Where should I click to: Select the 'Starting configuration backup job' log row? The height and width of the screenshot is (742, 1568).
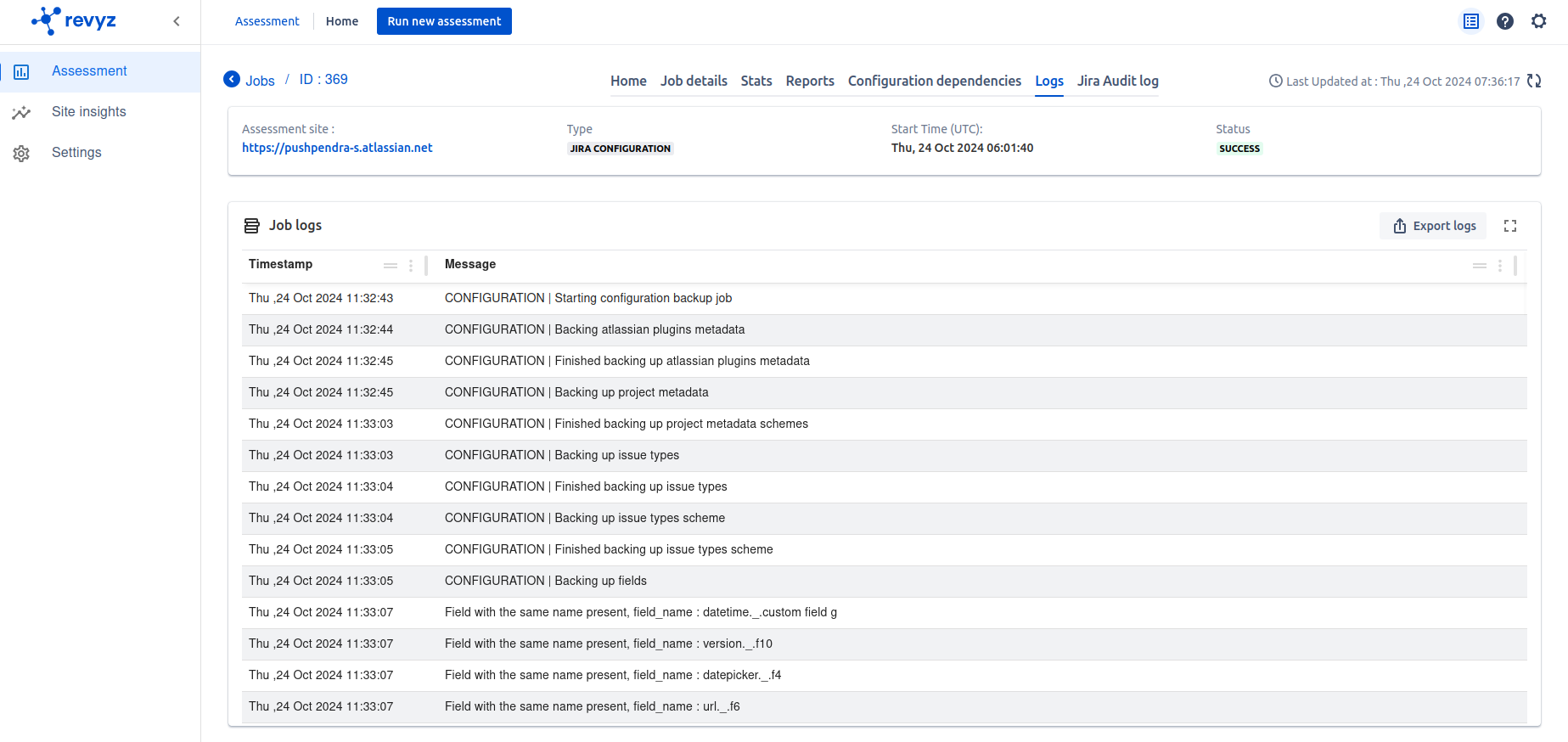884,299
